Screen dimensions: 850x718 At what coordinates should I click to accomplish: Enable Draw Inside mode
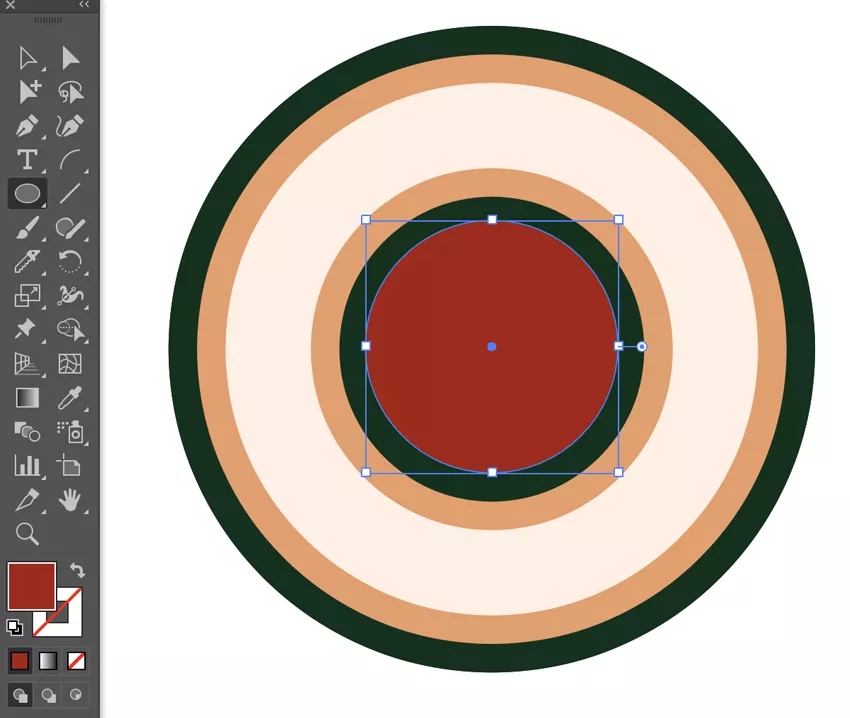click(76, 695)
